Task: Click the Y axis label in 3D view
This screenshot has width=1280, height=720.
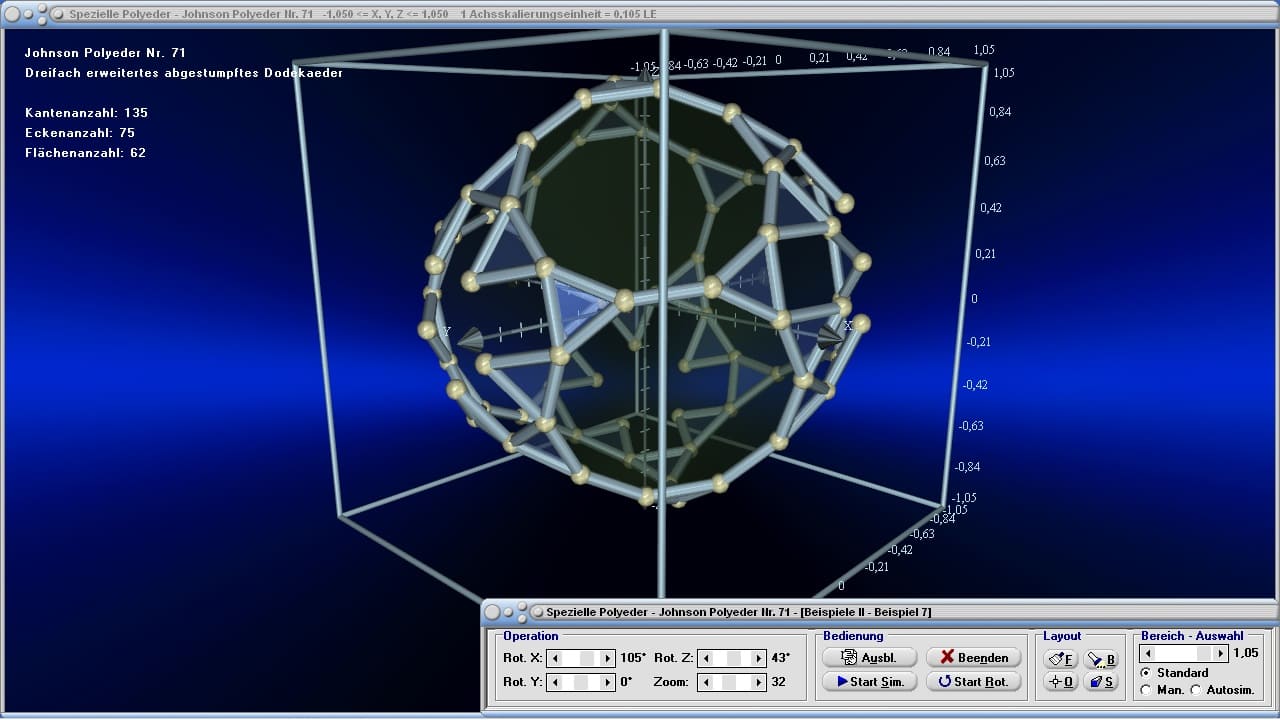Action: click(446, 331)
